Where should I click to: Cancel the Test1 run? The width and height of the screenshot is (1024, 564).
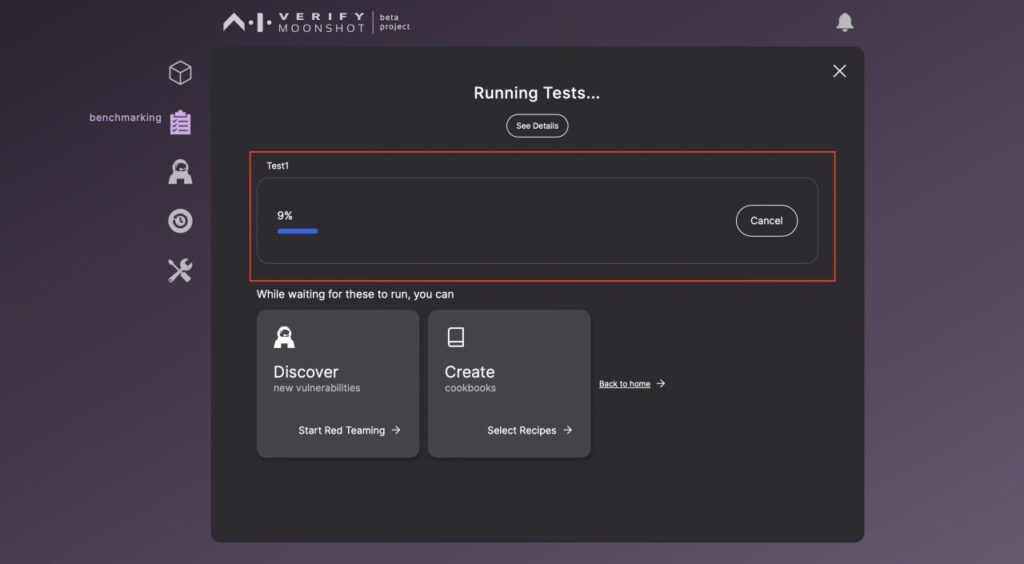[x=766, y=221]
